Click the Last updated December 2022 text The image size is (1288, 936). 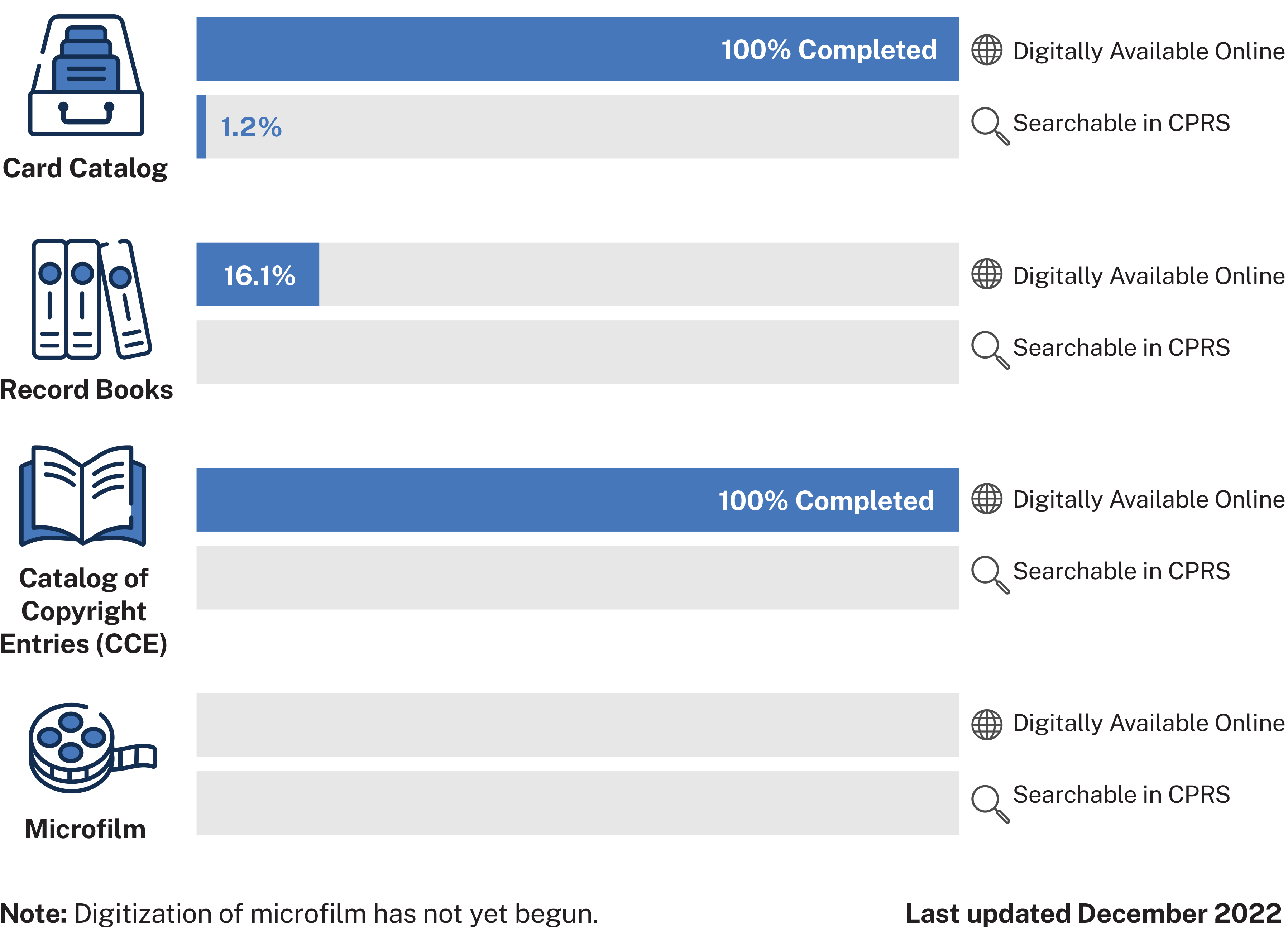[1093, 914]
